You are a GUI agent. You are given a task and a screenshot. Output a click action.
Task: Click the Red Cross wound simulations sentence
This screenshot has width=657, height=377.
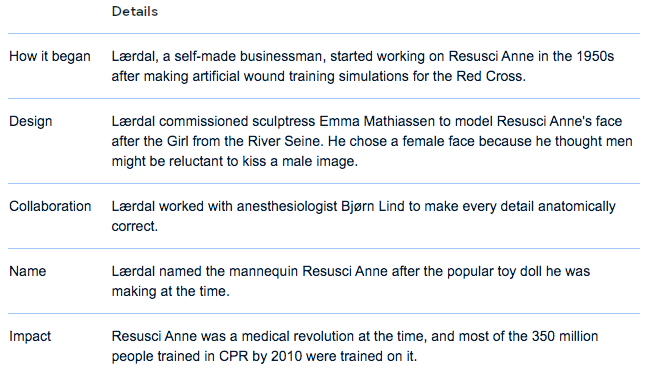tap(318, 76)
